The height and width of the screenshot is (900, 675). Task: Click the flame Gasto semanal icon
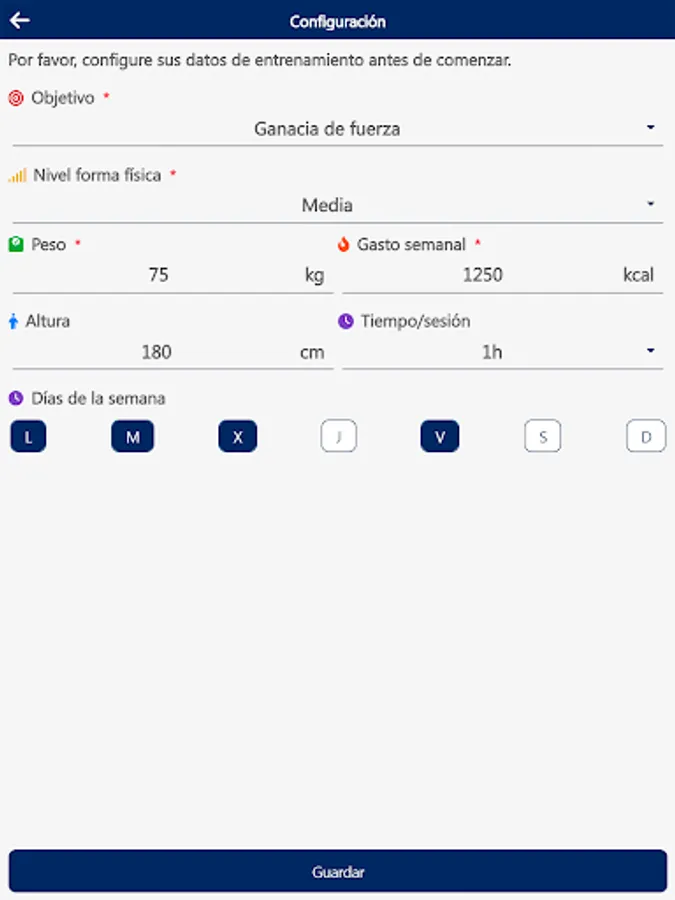pyautogui.click(x=344, y=244)
